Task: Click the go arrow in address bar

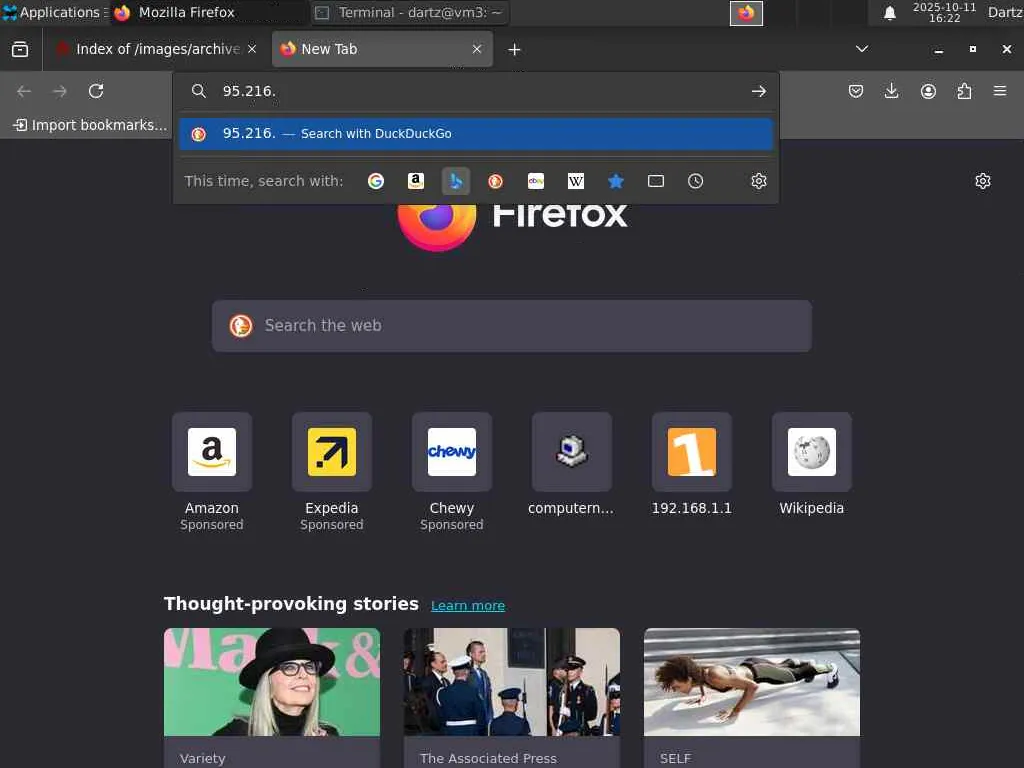Action: [x=758, y=91]
